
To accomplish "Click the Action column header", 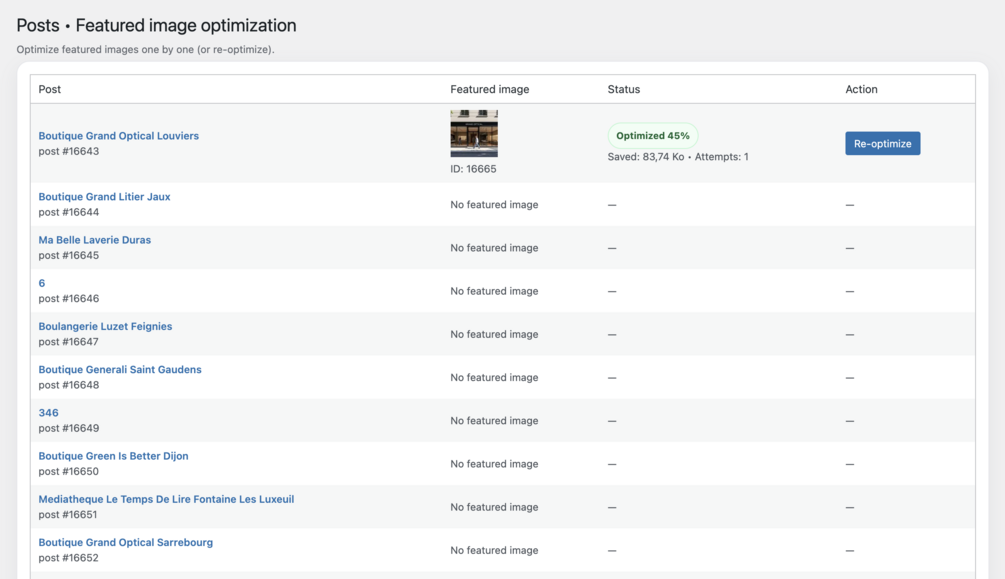I will coord(861,89).
